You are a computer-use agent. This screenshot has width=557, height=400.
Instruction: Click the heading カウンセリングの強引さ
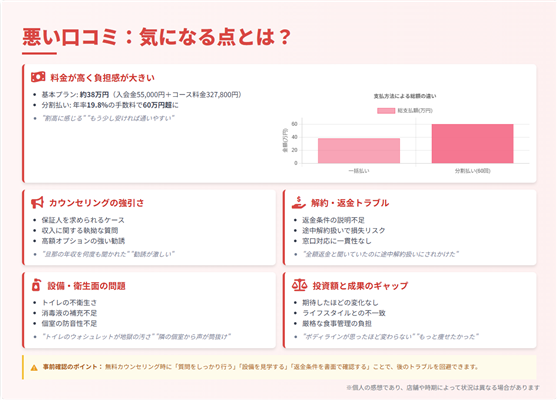(96, 203)
